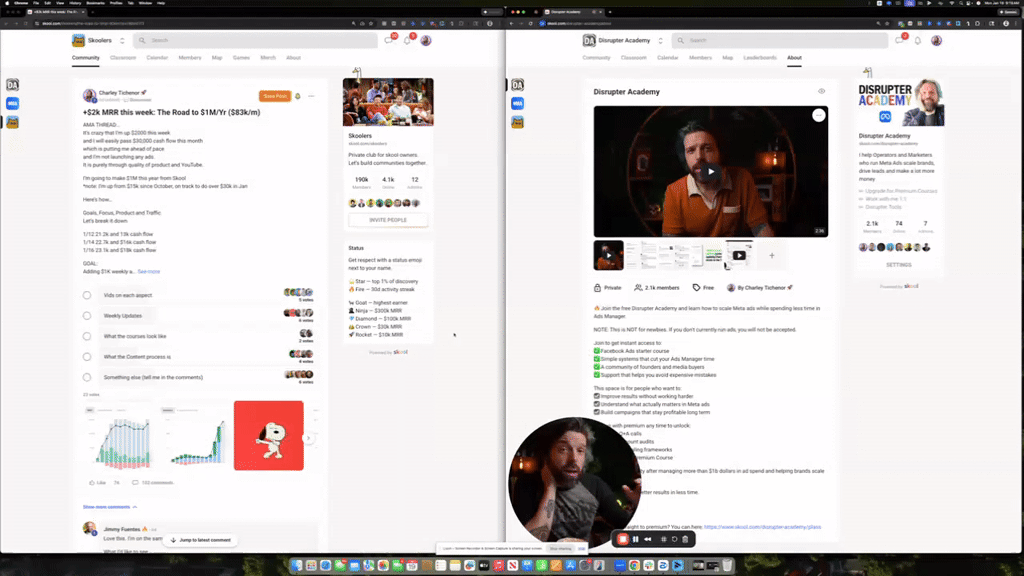
Task: Select first video thumbnail below player
Action: pos(608,255)
